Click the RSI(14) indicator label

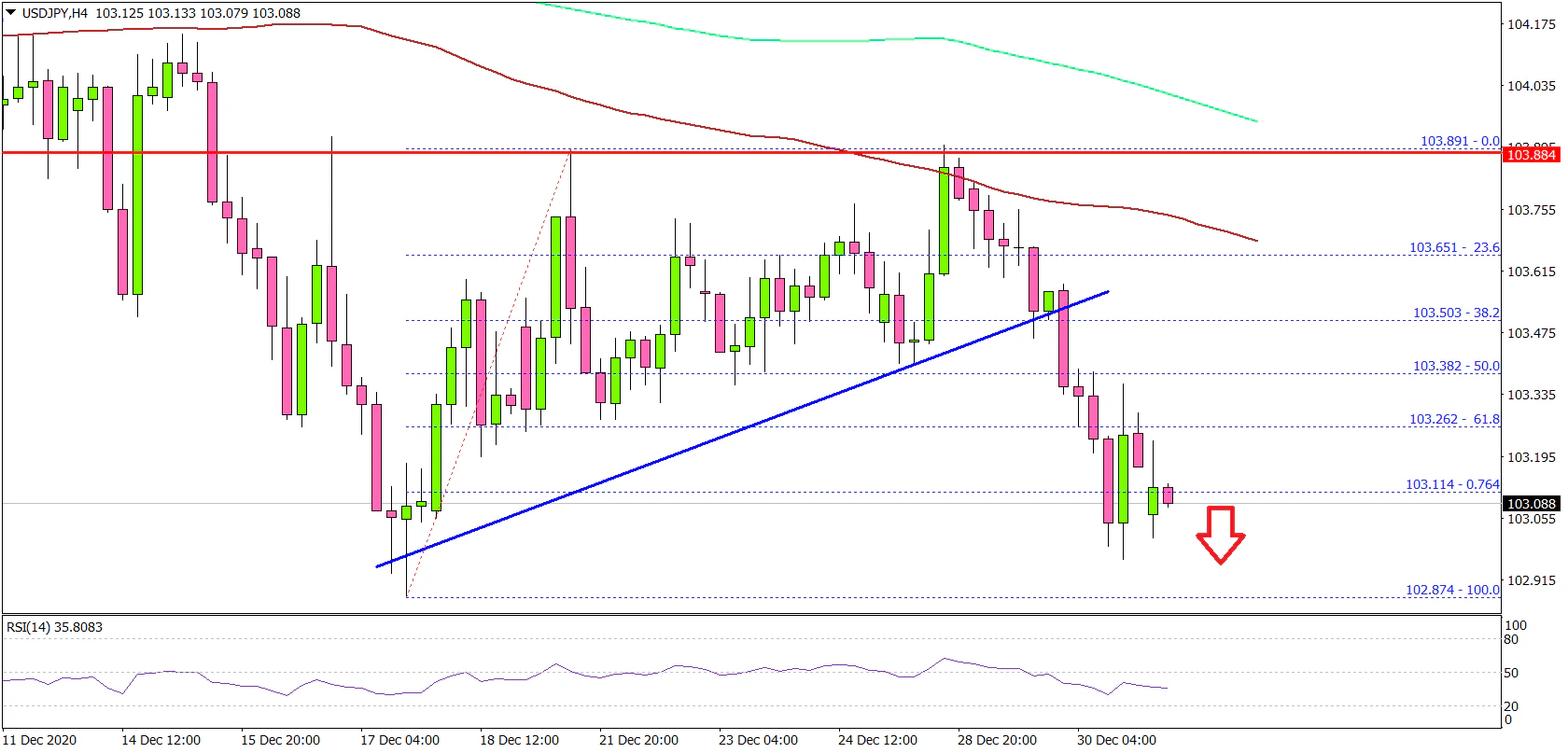click(54, 627)
